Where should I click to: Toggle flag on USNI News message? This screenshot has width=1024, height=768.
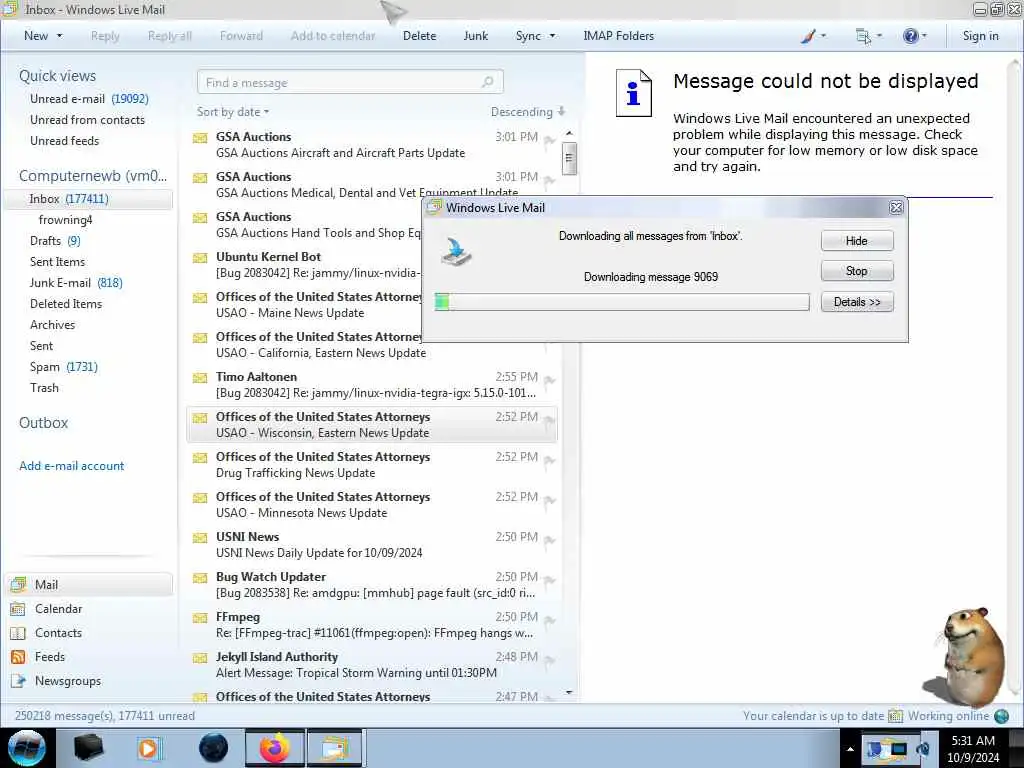tap(549, 540)
